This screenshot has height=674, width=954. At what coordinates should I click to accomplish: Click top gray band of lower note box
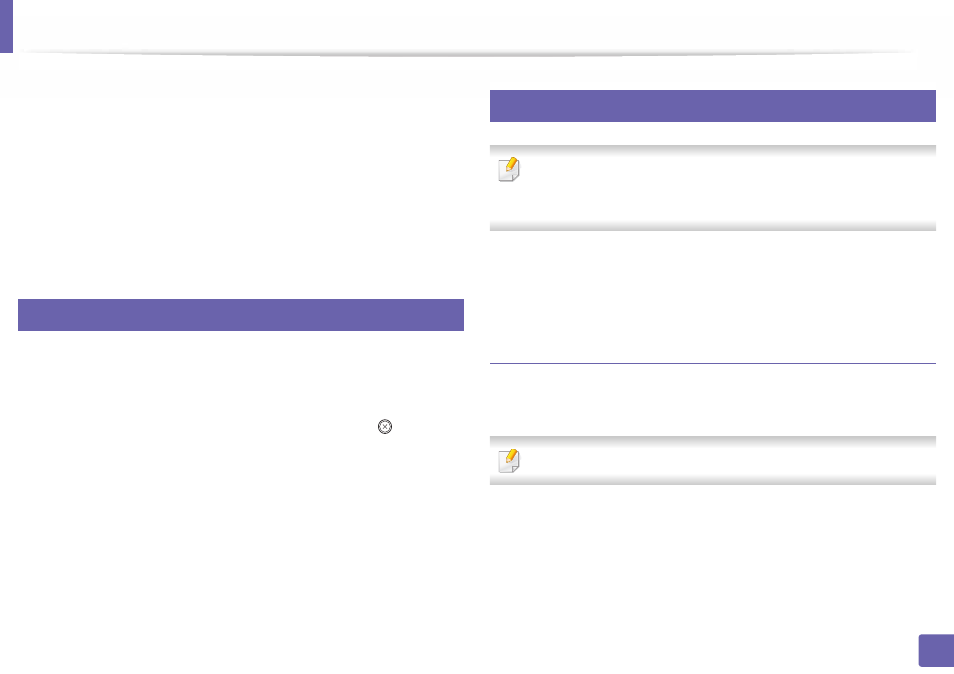tap(712, 440)
